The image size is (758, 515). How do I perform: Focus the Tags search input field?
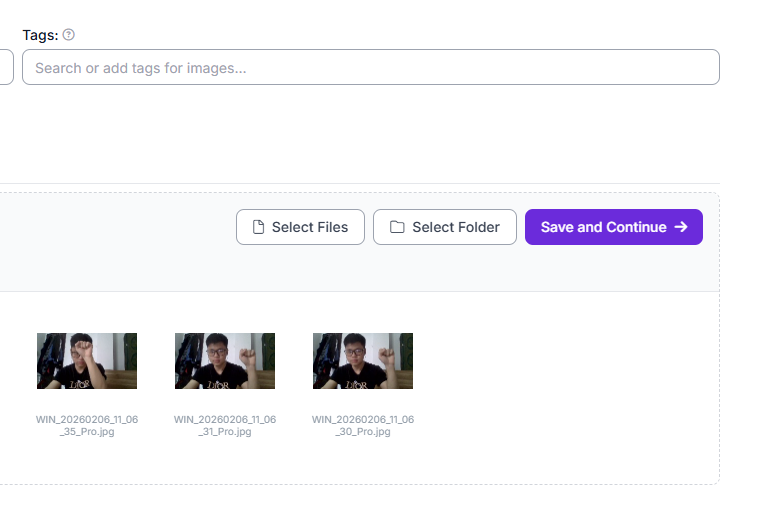(370, 67)
